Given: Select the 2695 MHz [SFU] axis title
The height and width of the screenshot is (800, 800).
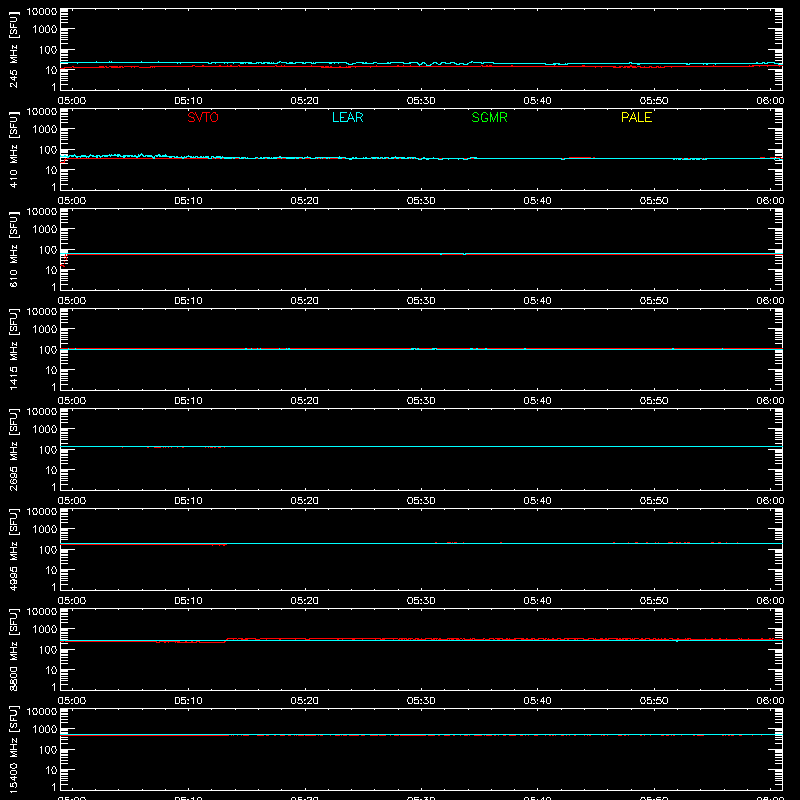Looking at the screenshot, I should click(13, 449).
